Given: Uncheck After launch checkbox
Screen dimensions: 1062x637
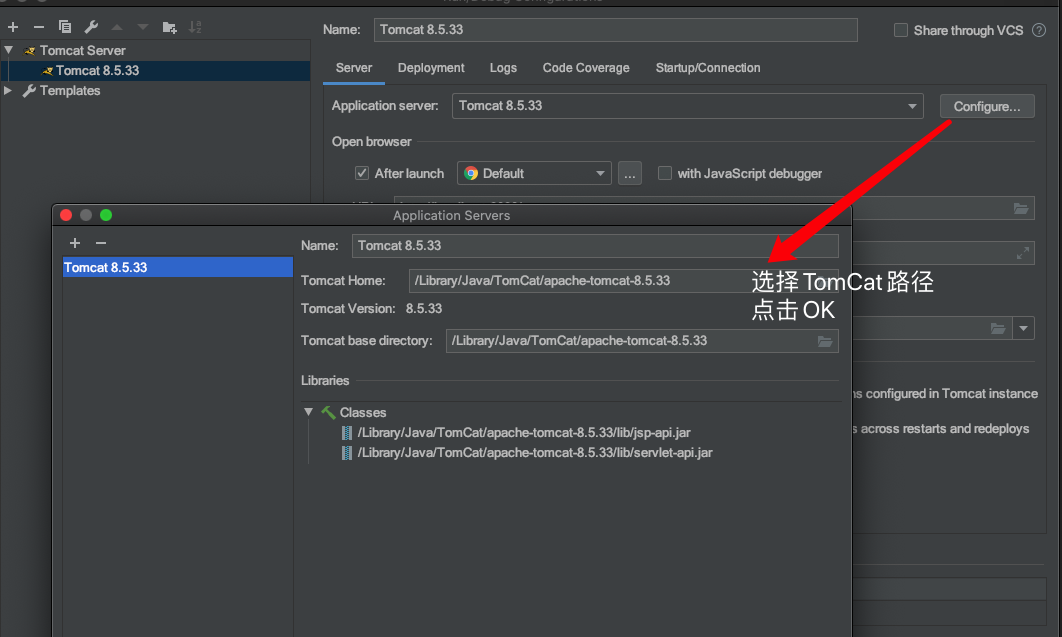Looking at the screenshot, I should tap(362, 173).
